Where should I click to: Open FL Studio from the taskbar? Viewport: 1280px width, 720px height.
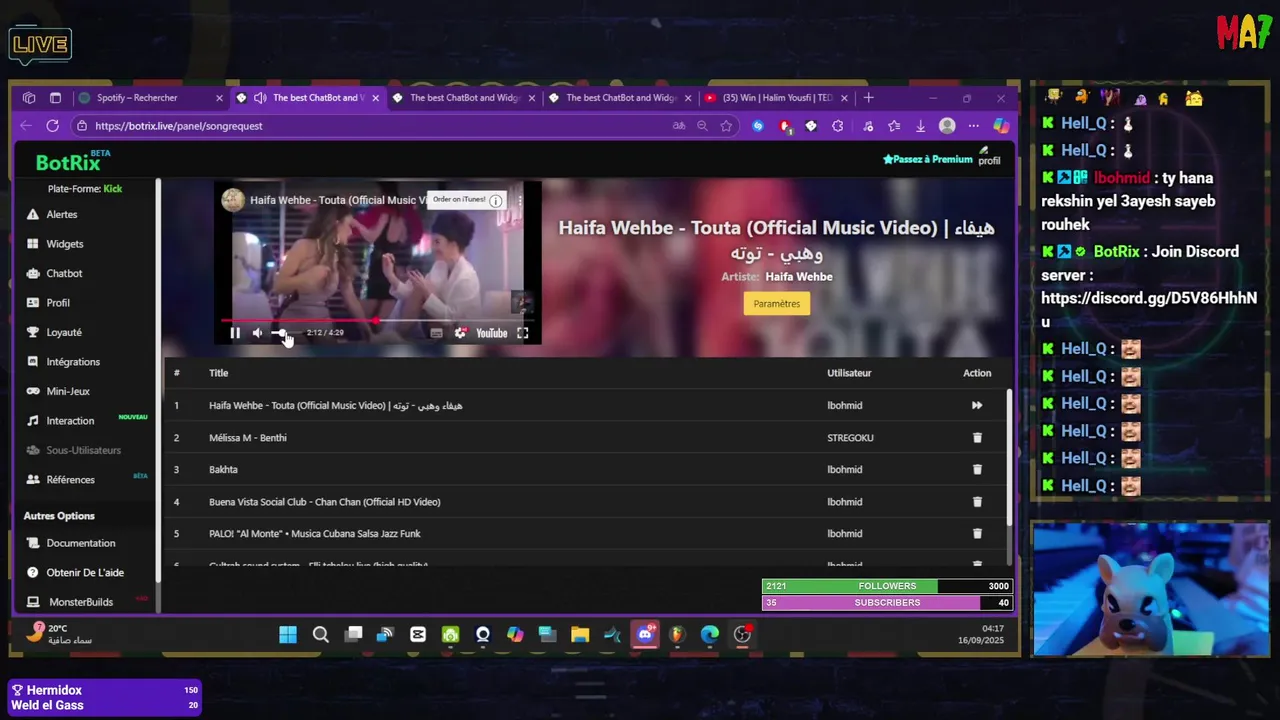point(677,634)
